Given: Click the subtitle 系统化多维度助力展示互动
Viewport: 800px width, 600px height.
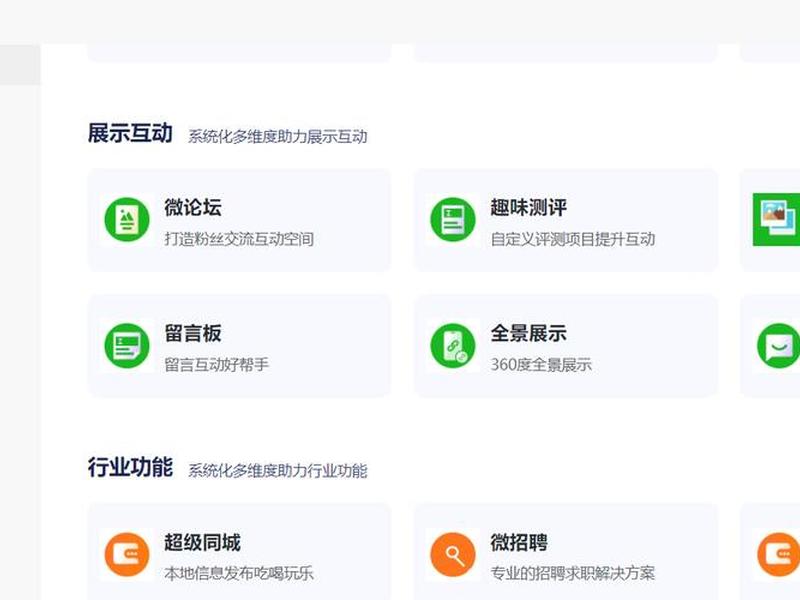Looking at the screenshot, I should (278, 136).
